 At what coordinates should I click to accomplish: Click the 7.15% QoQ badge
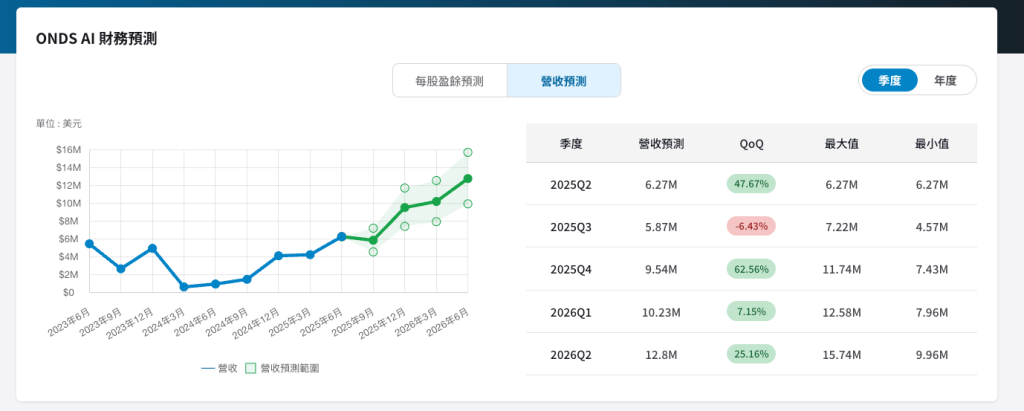(x=751, y=311)
